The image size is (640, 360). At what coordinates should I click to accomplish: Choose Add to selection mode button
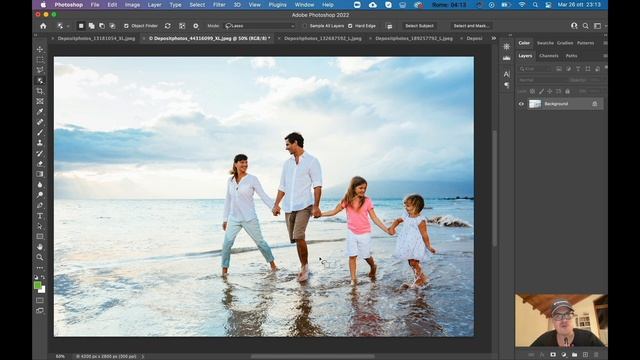(91, 26)
